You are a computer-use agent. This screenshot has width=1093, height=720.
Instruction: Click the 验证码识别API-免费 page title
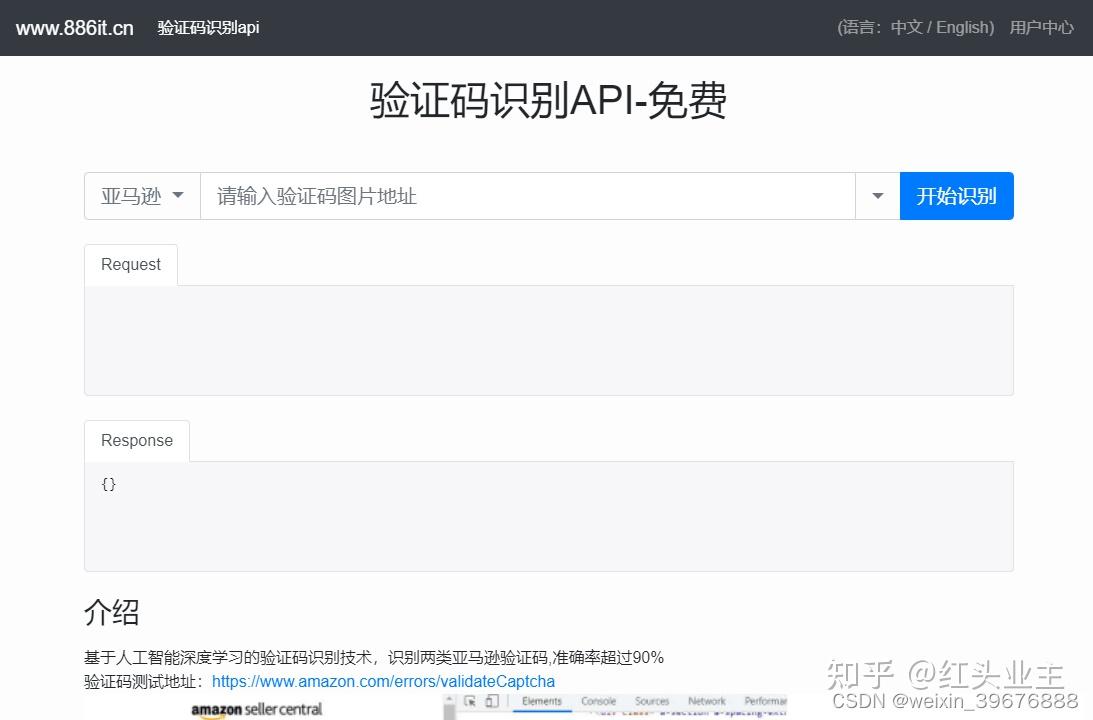tap(548, 100)
